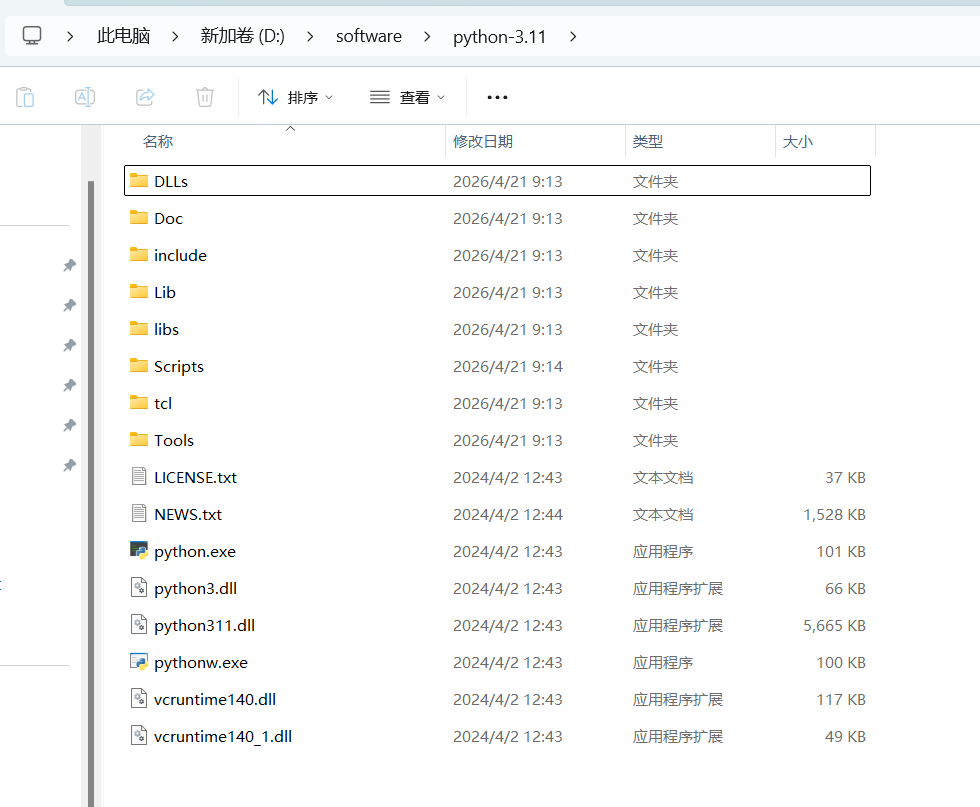Screen dimensions: 980x807
Task: Expand chevron next to the PC icon
Action: tap(70, 37)
